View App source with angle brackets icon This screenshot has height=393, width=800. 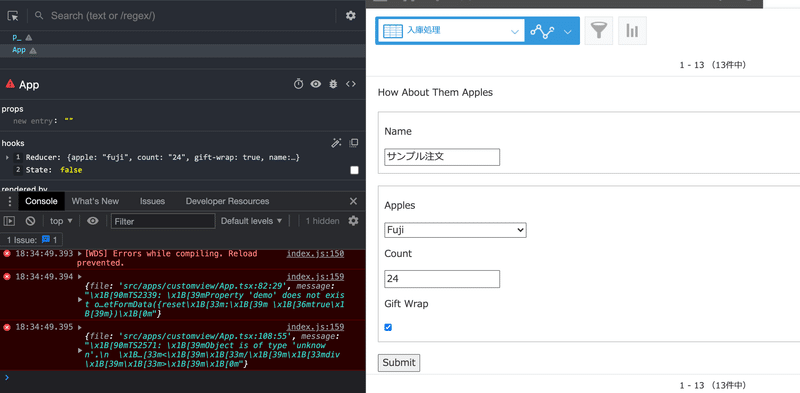(351, 84)
